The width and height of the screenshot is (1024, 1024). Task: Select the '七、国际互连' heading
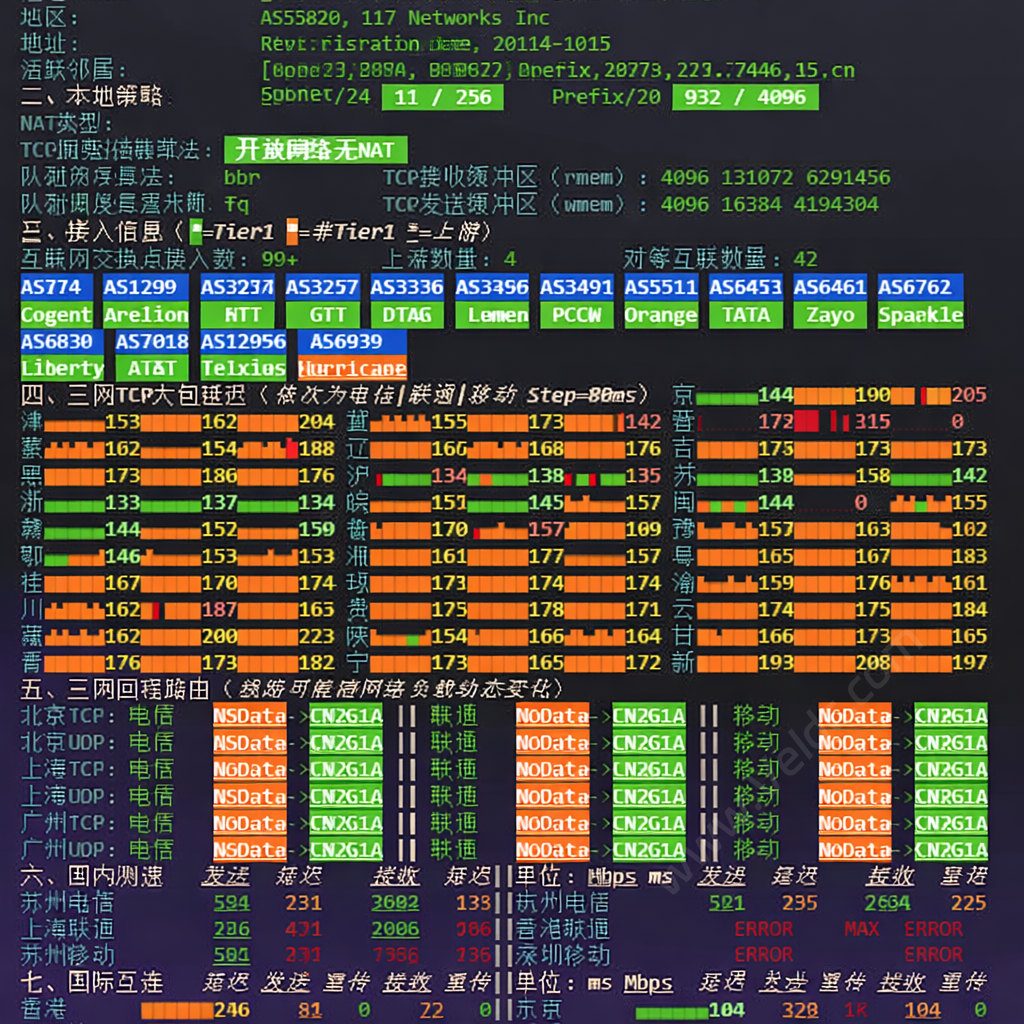(x=91, y=982)
